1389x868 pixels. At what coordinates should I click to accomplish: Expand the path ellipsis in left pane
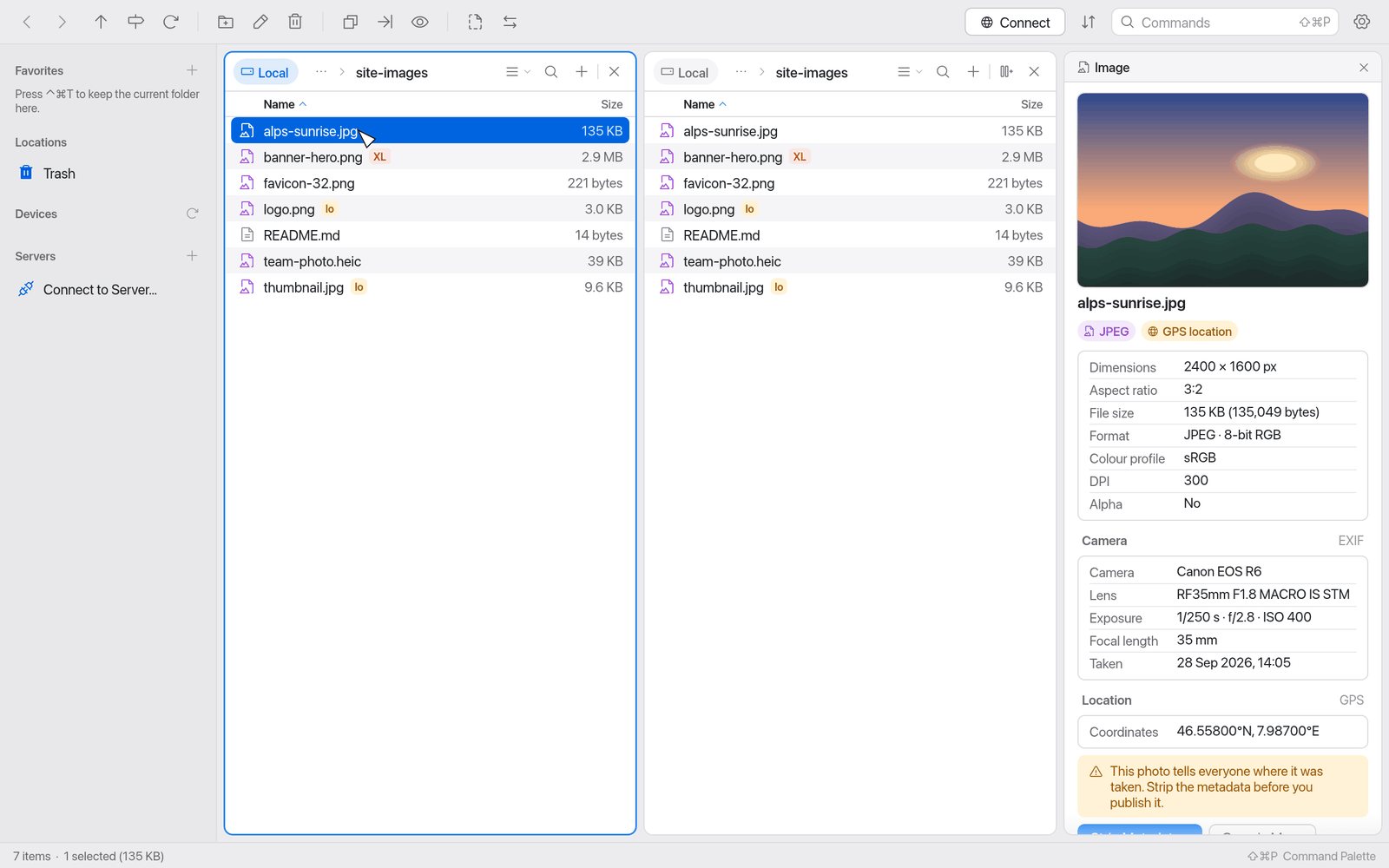[x=321, y=72]
